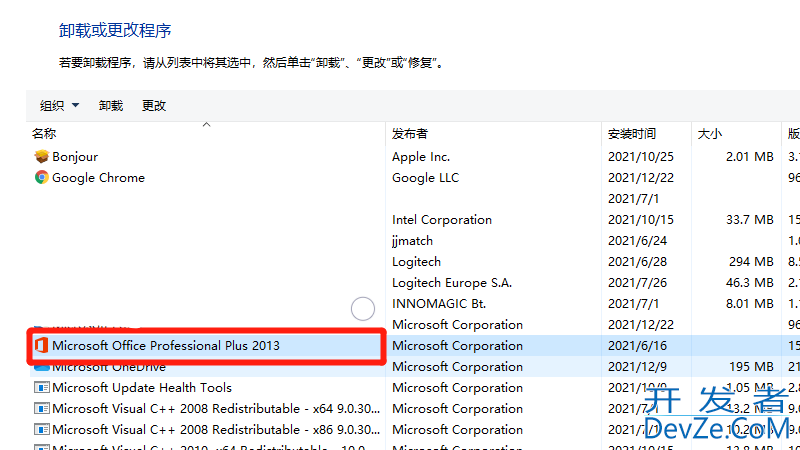The width and height of the screenshot is (800, 450).
Task: Click the Visual C++ 2008 x86 icon
Action: click(41, 430)
